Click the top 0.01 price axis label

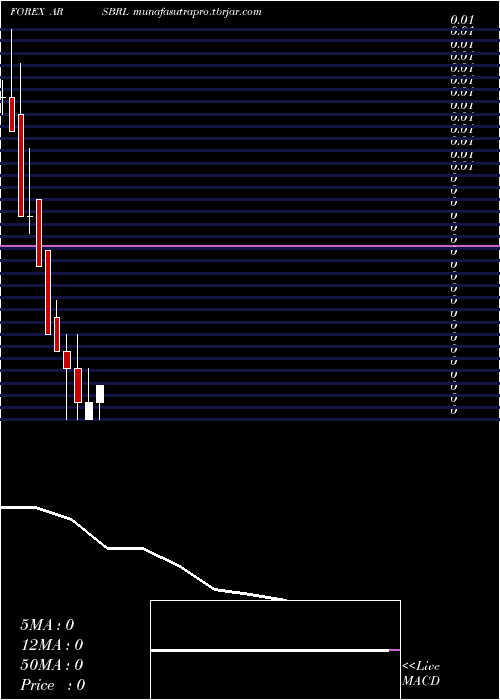462,20
